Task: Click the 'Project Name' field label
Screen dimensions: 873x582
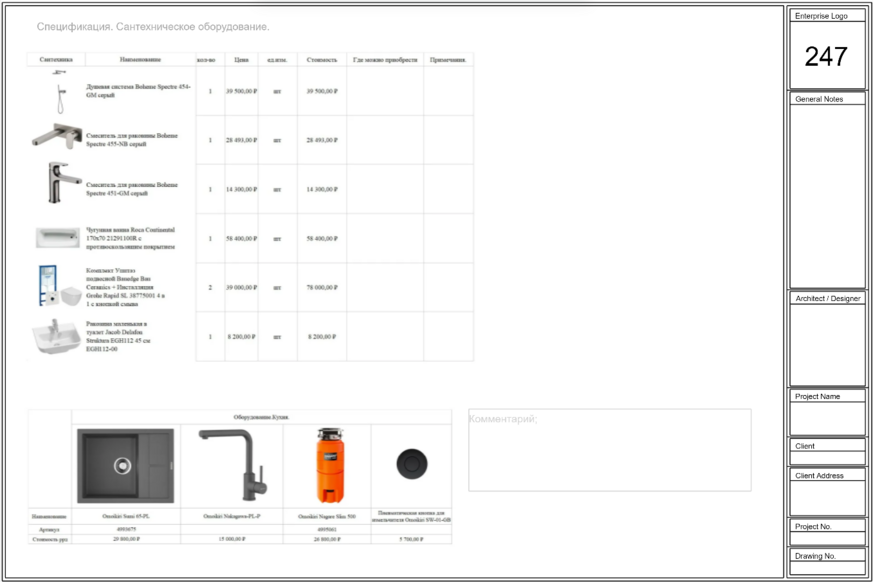Action: 817,397
